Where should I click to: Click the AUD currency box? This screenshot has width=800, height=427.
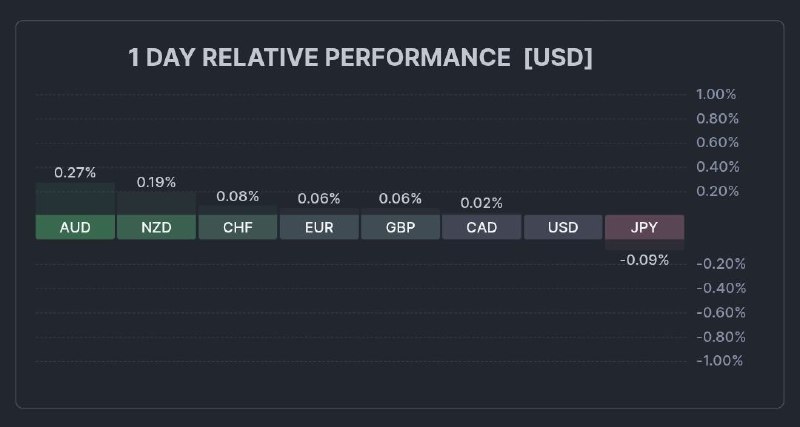[75, 228]
